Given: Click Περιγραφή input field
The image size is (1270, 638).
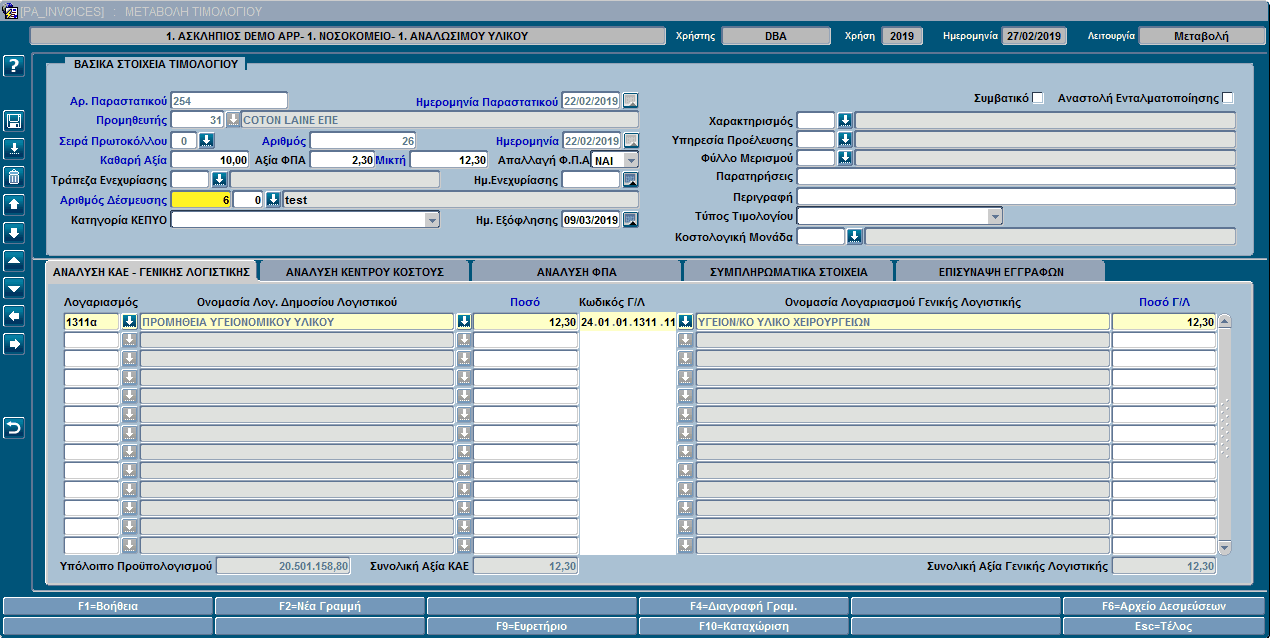Looking at the screenshot, I should pyautogui.click(x=1016, y=196).
